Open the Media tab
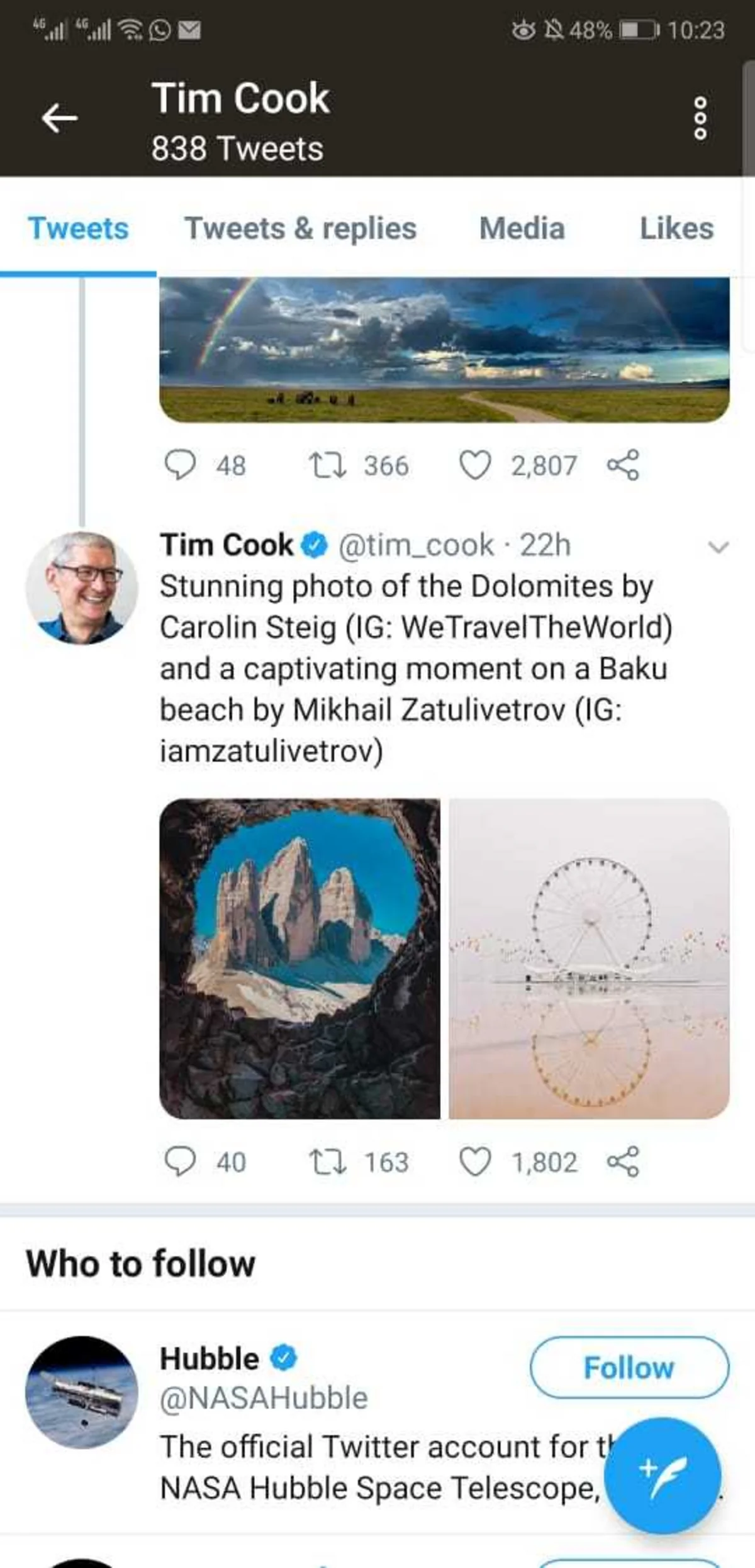Screen dimensions: 755x1568 pos(522,228)
